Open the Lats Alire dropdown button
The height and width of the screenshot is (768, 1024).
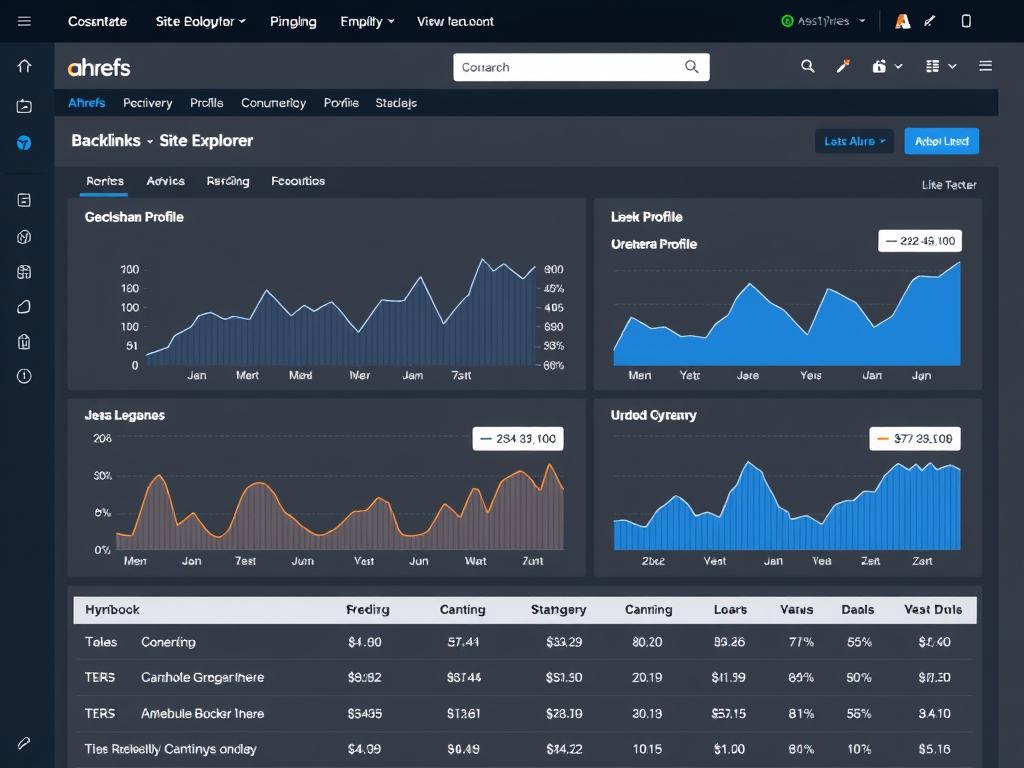(854, 141)
